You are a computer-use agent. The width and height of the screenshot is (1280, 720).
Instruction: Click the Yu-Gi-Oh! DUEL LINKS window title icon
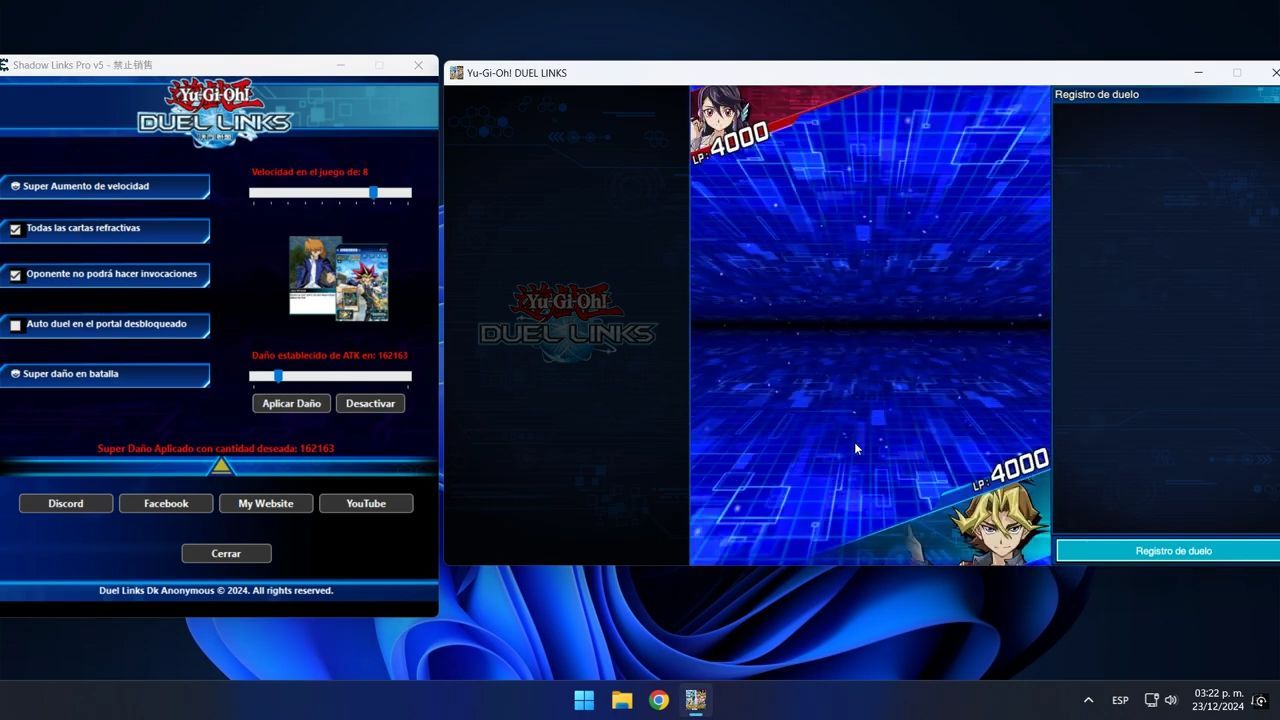click(456, 73)
